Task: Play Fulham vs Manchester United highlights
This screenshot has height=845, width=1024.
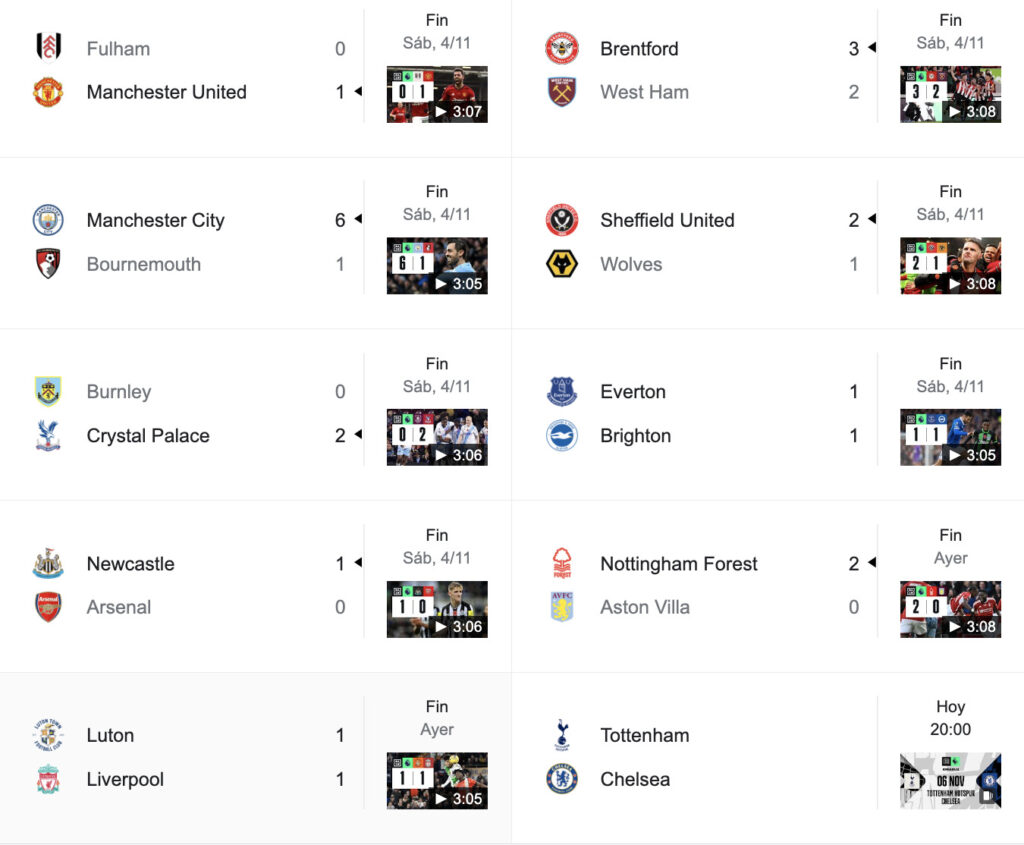Action: click(437, 94)
